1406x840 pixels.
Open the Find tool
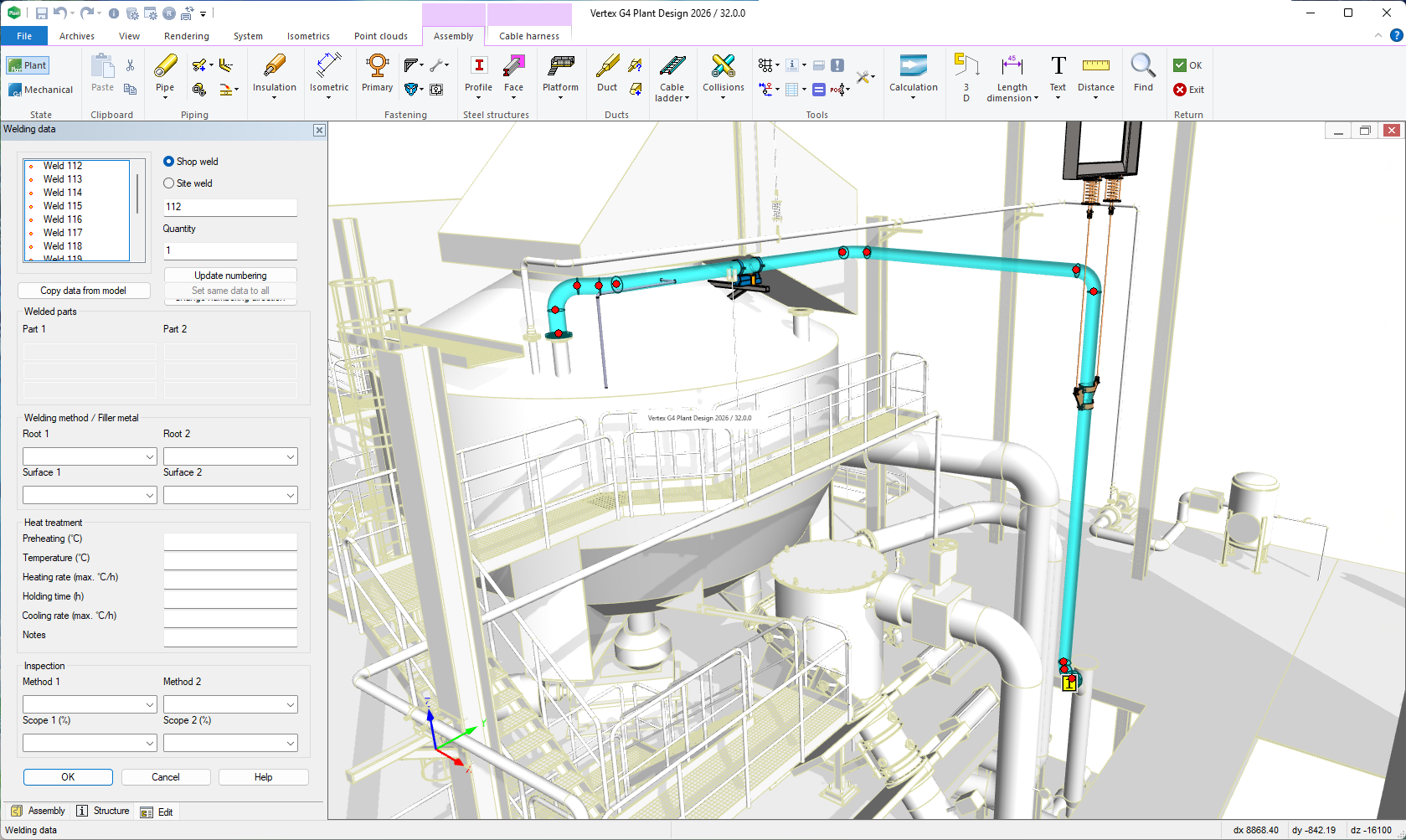coord(1142,66)
